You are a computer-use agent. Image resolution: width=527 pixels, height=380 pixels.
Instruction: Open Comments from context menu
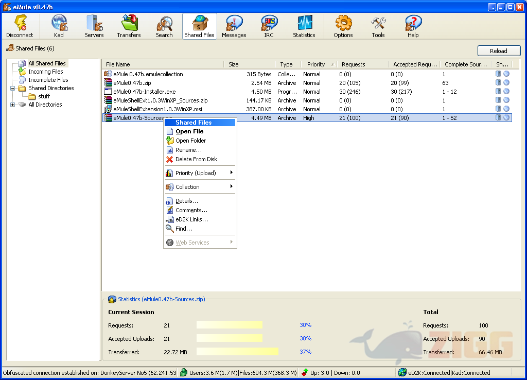200,210
